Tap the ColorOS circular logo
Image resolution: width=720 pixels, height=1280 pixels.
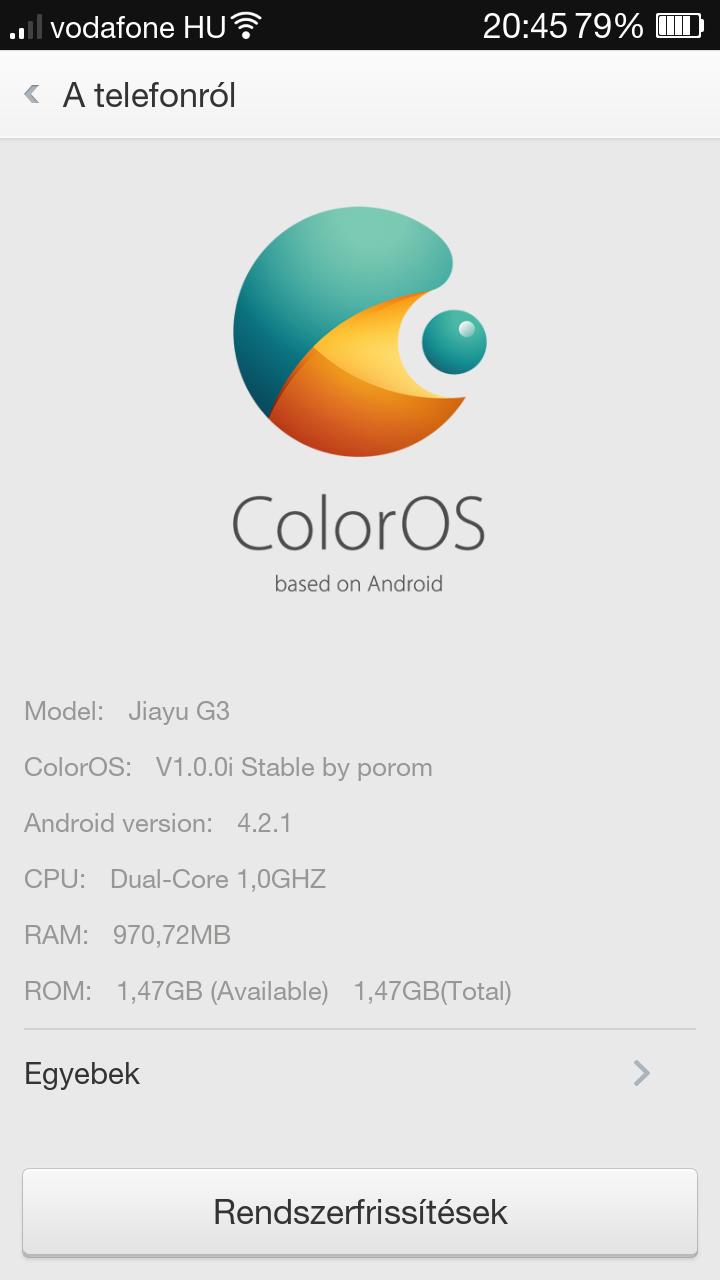pyautogui.click(x=360, y=332)
